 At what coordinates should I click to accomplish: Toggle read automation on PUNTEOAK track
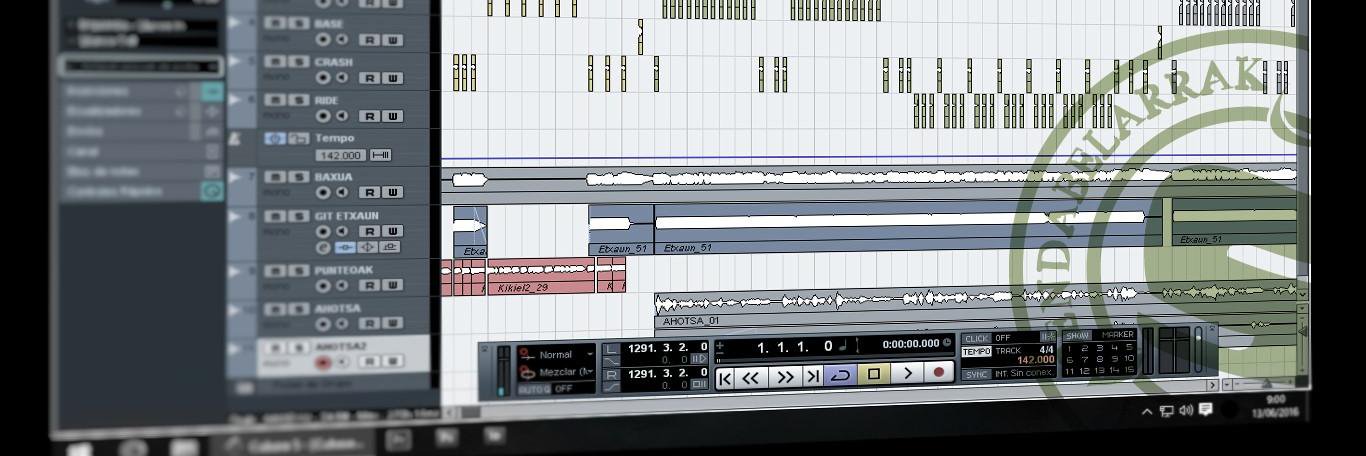pos(370,286)
